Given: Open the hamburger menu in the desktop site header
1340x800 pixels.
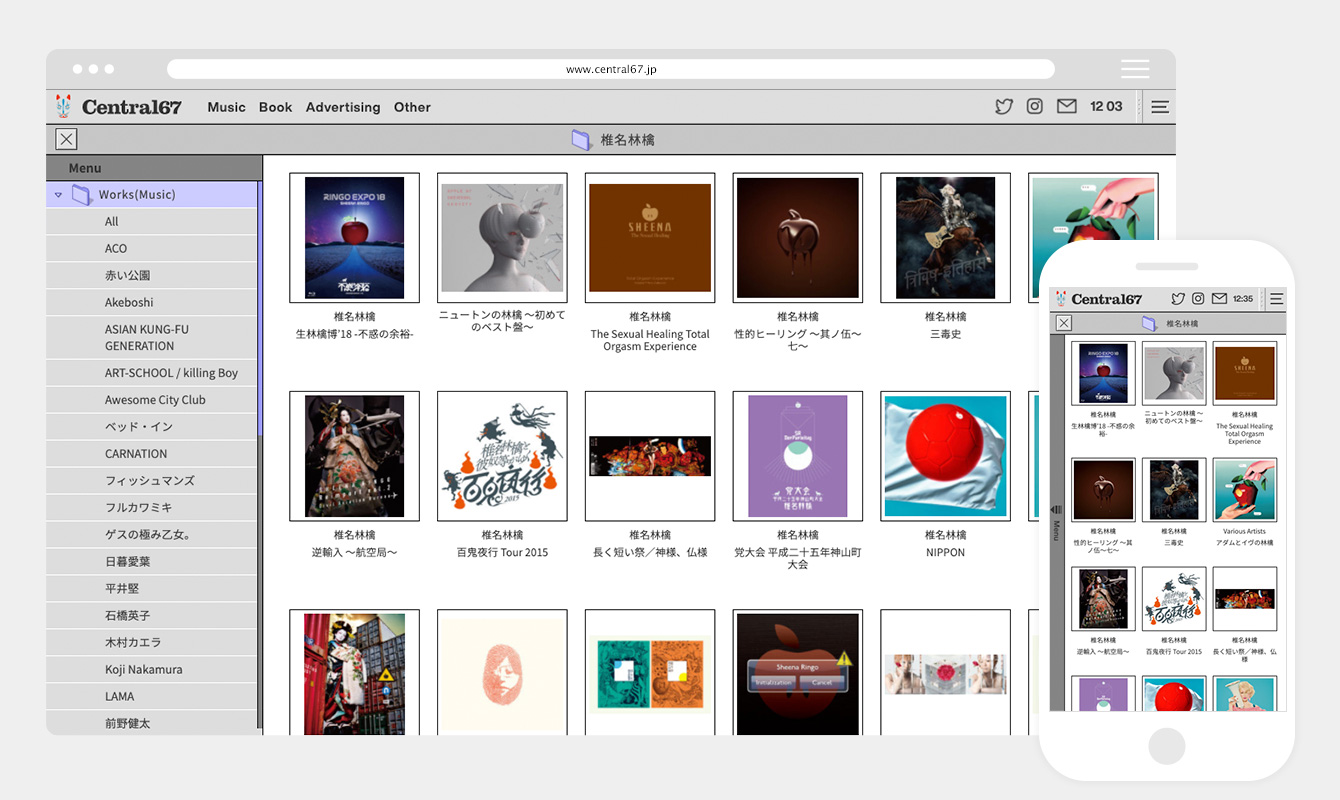Looking at the screenshot, I should pyautogui.click(x=1160, y=107).
